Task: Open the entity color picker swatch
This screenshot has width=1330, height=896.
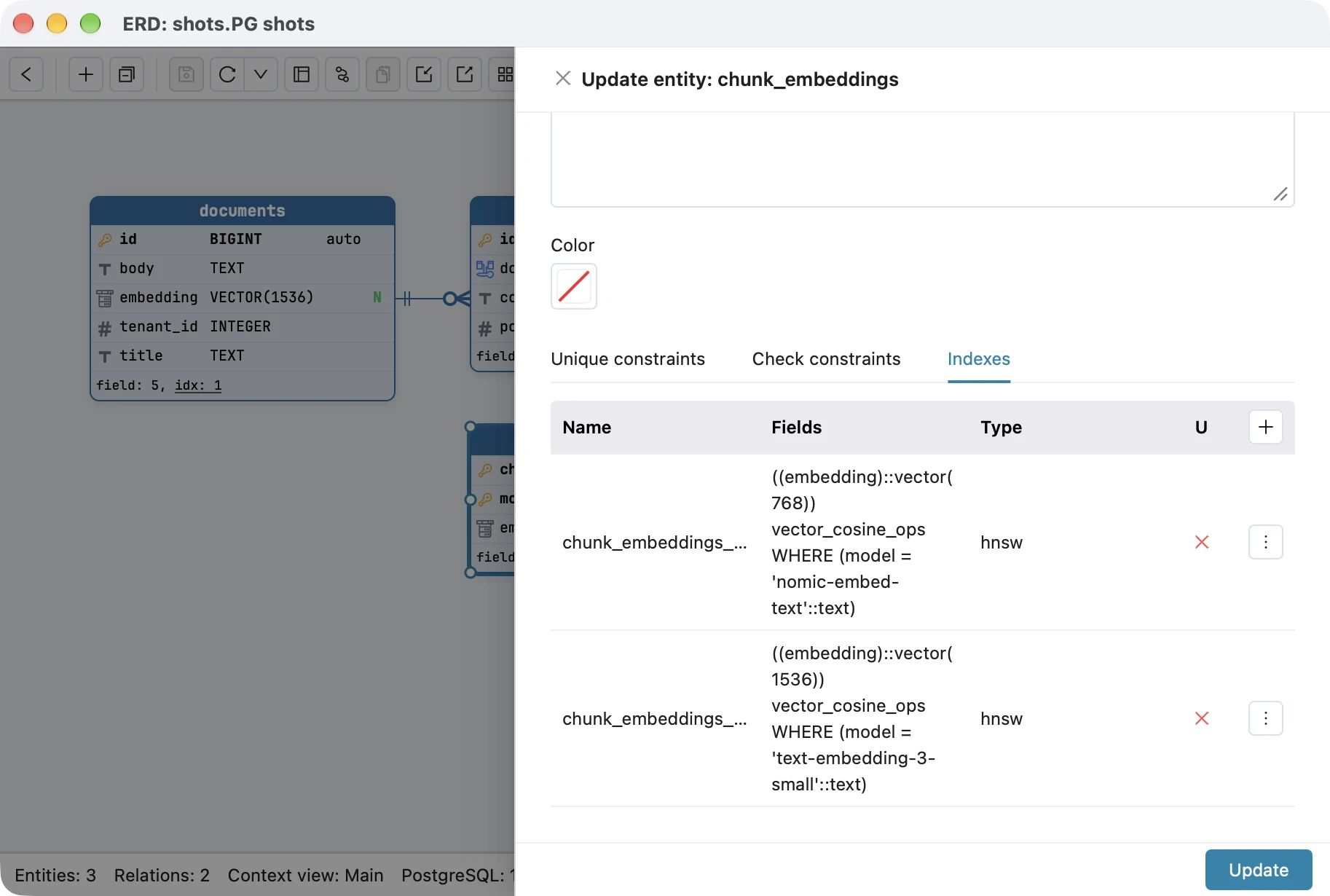Action: pos(574,286)
